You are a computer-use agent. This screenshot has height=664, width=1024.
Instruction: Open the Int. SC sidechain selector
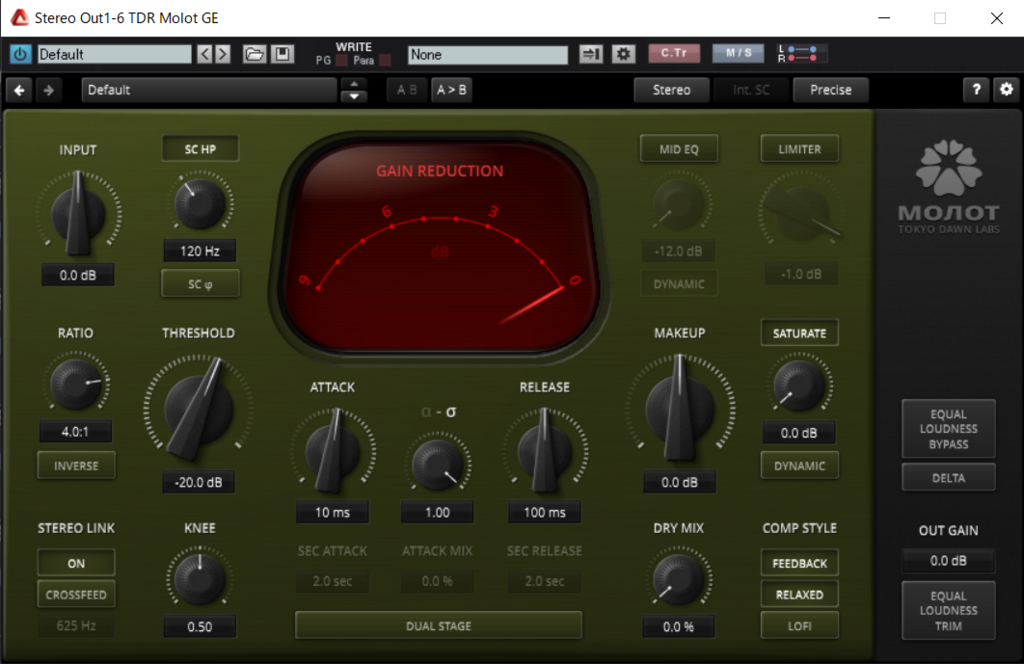(751, 89)
